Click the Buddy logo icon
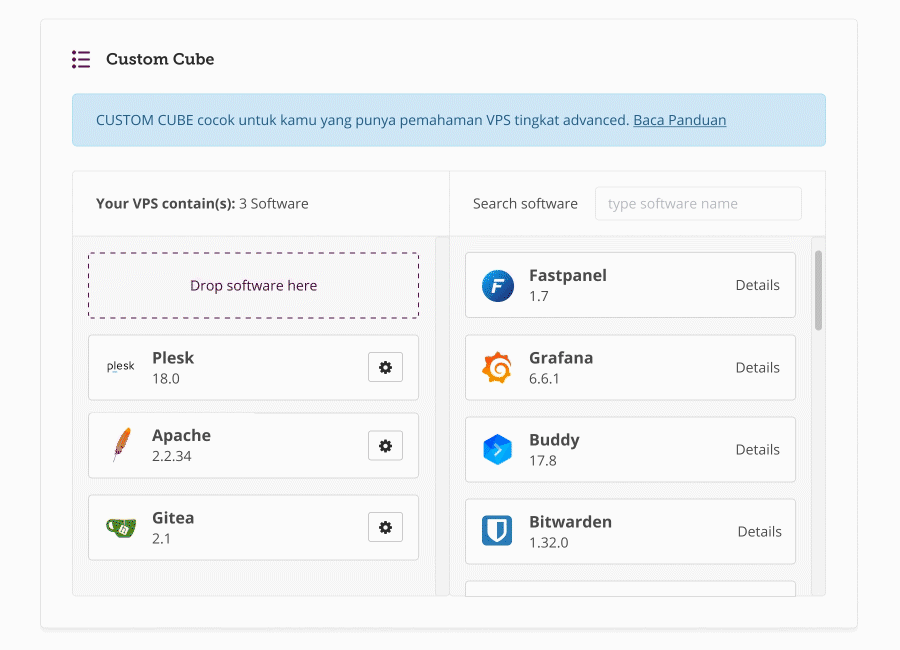This screenshot has width=900, height=650. pyautogui.click(x=497, y=450)
